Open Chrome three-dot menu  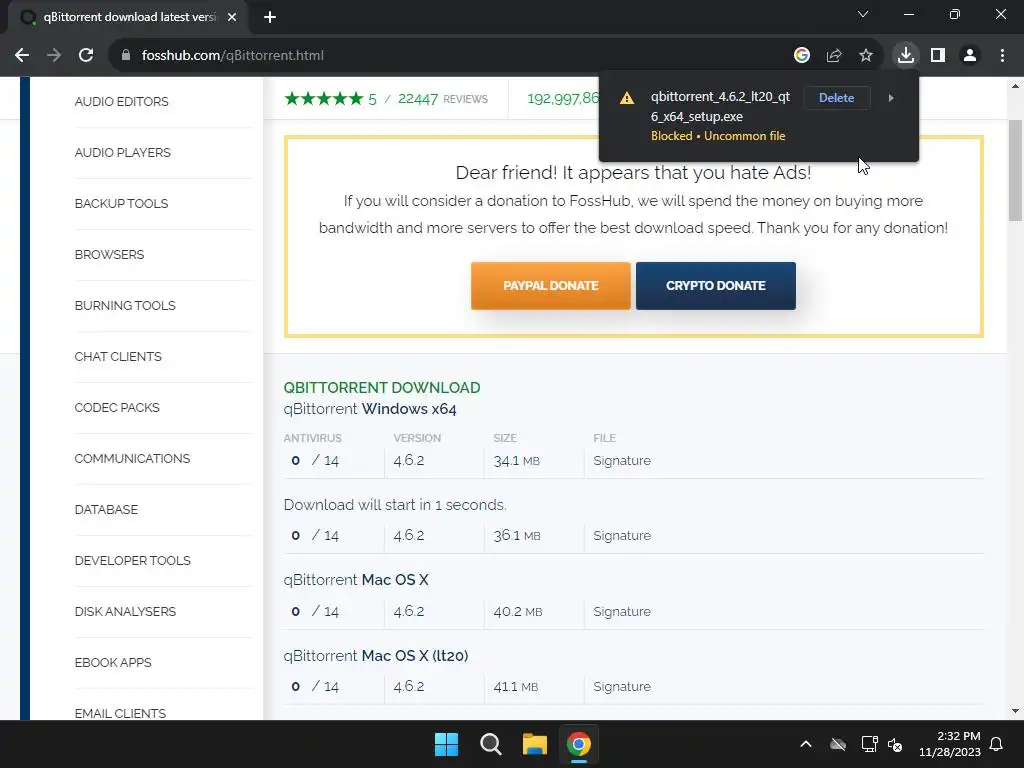tap(1002, 56)
